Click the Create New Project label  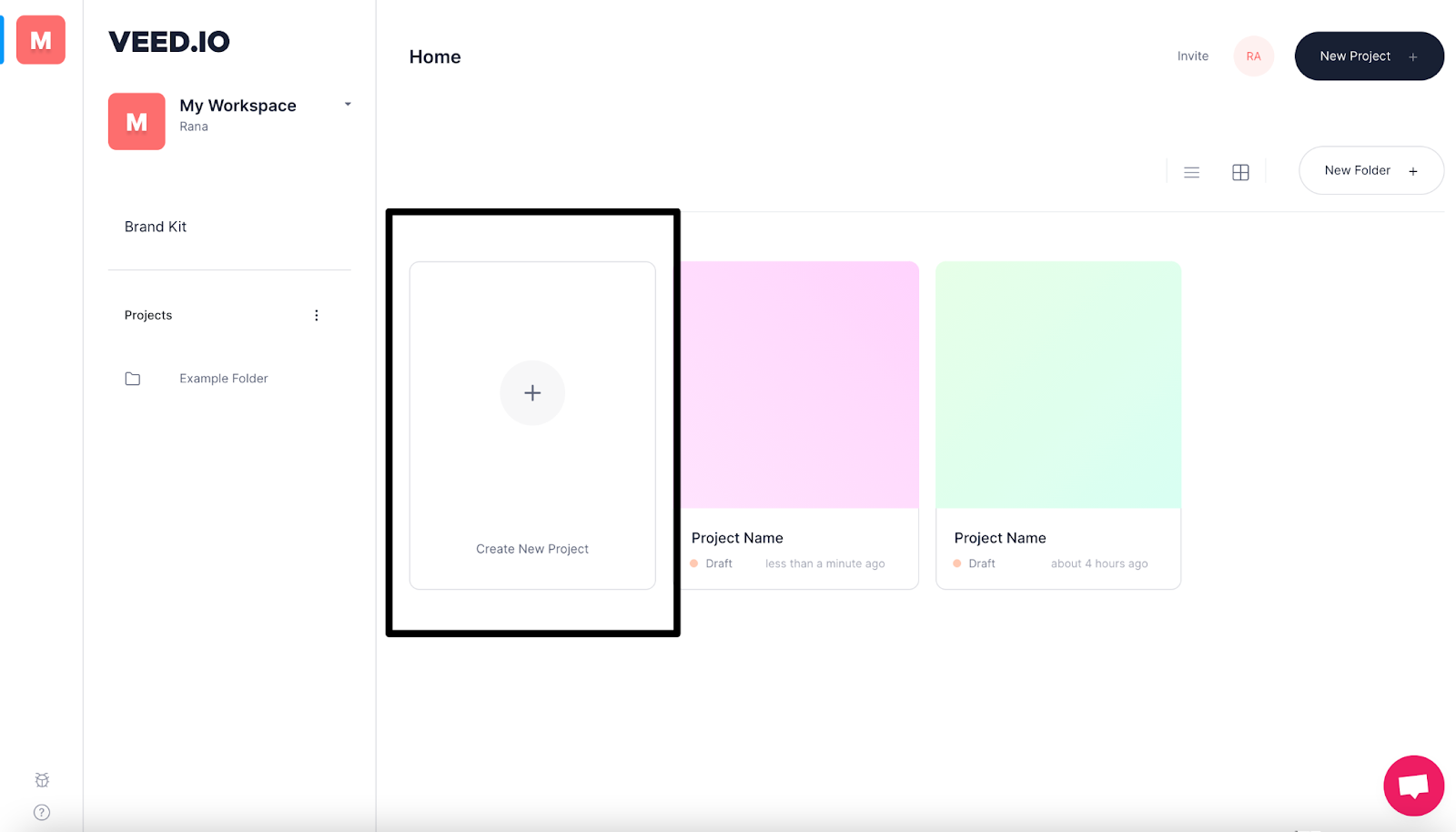point(532,549)
